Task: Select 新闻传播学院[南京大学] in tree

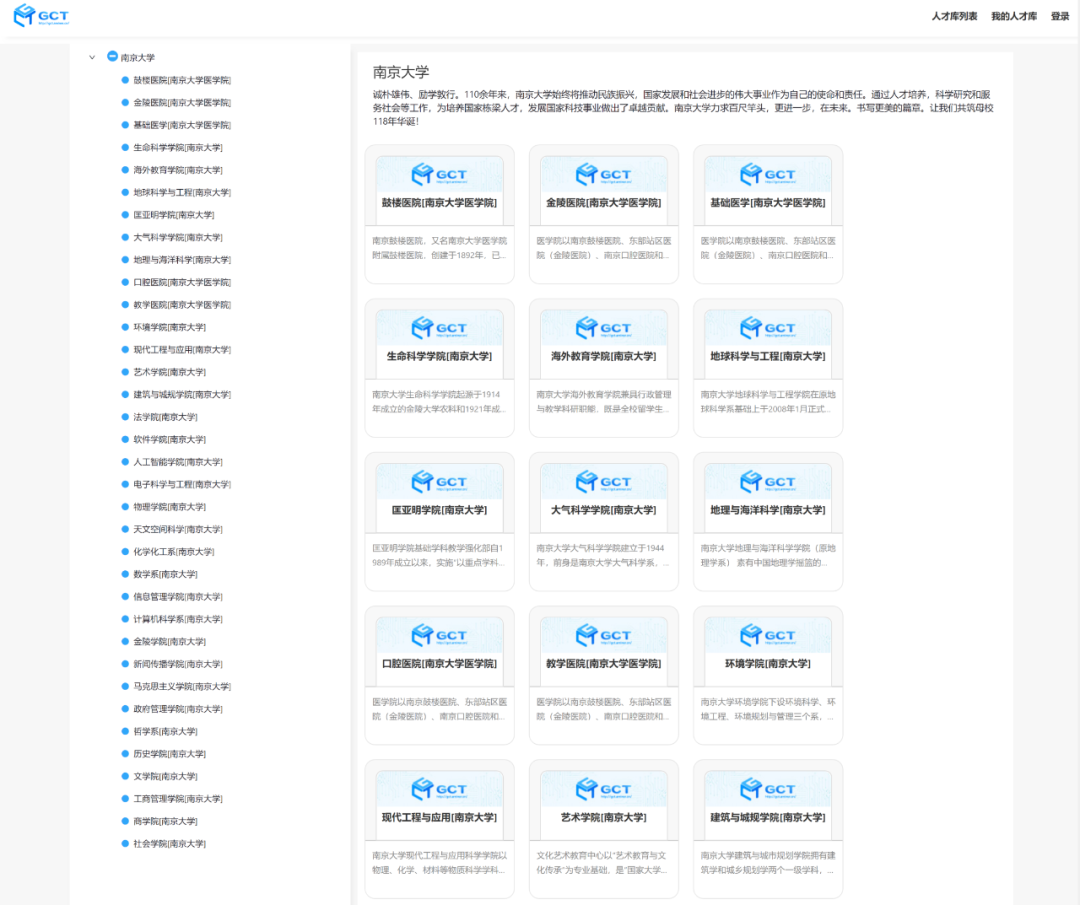Action: pyautogui.click(x=178, y=664)
